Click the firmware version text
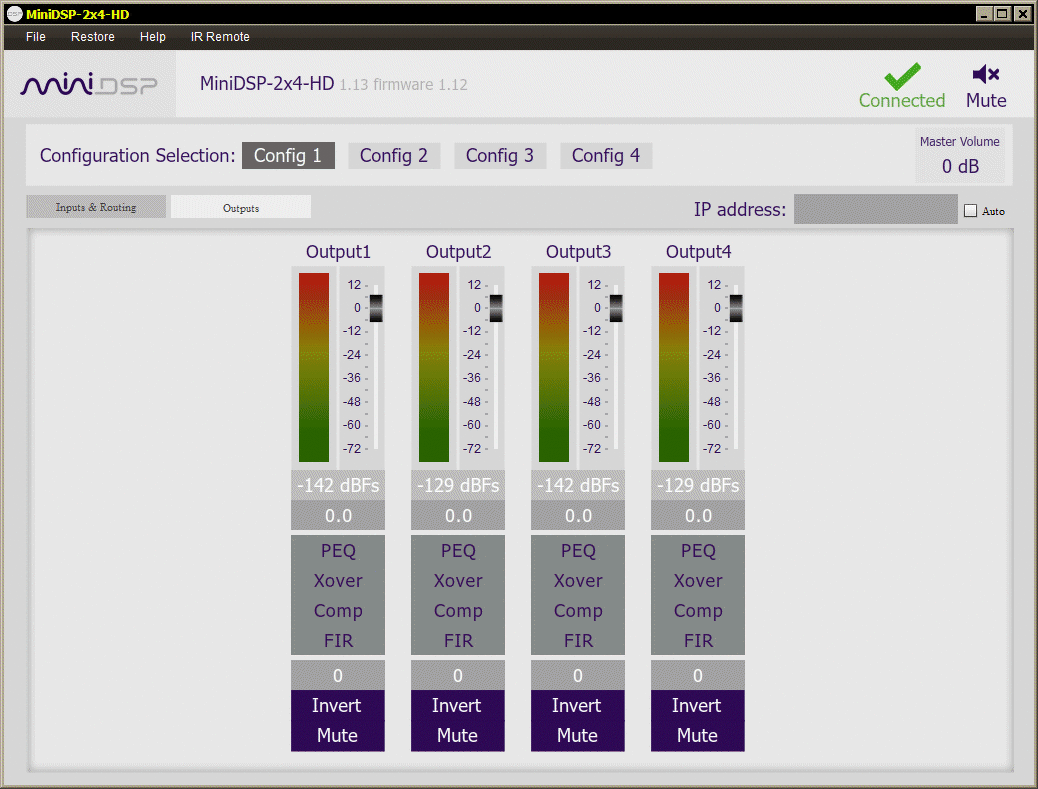The height and width of the screenshot is (789, 1038). pyautogui.click(x=403, y=85)
